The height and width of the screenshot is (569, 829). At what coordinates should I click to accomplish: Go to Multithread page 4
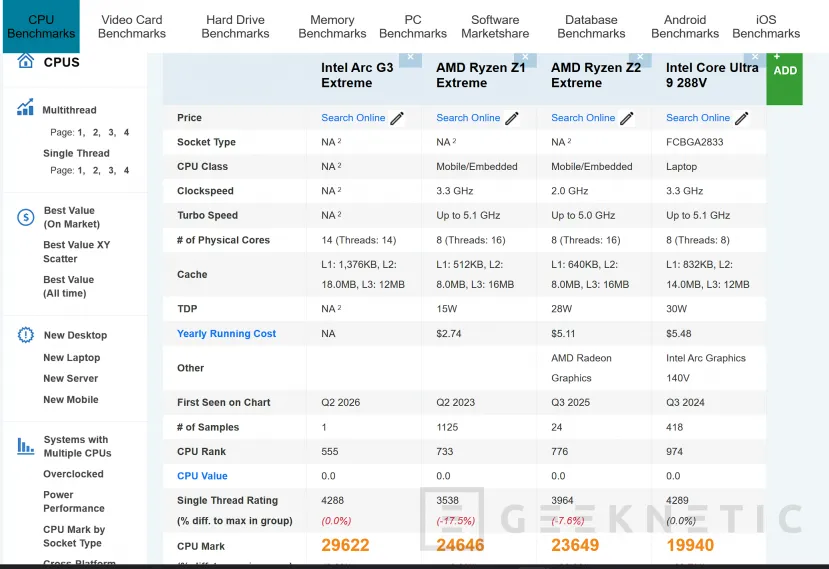(x=126, y=133)
